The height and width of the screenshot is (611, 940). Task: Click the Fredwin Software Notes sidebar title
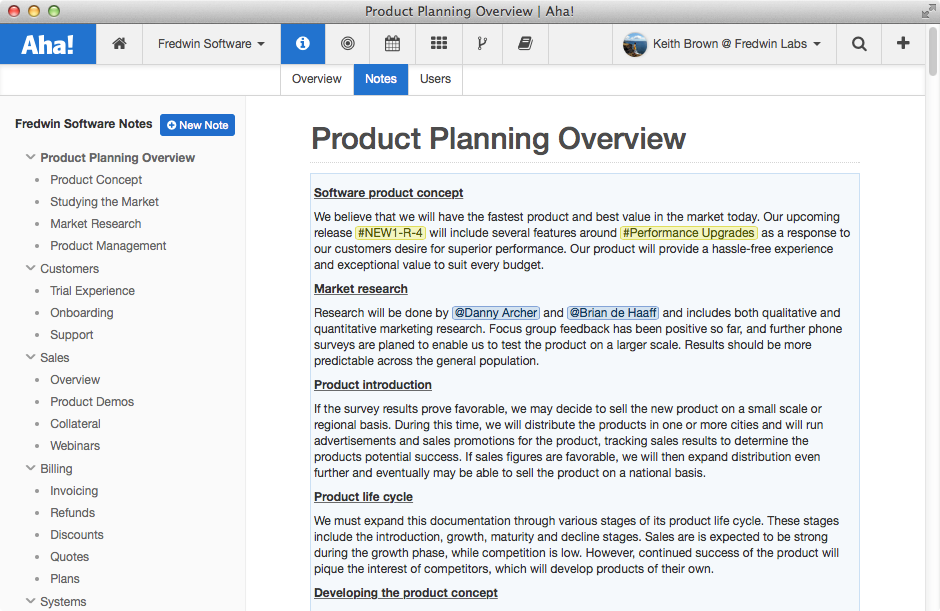pos(83,124)
